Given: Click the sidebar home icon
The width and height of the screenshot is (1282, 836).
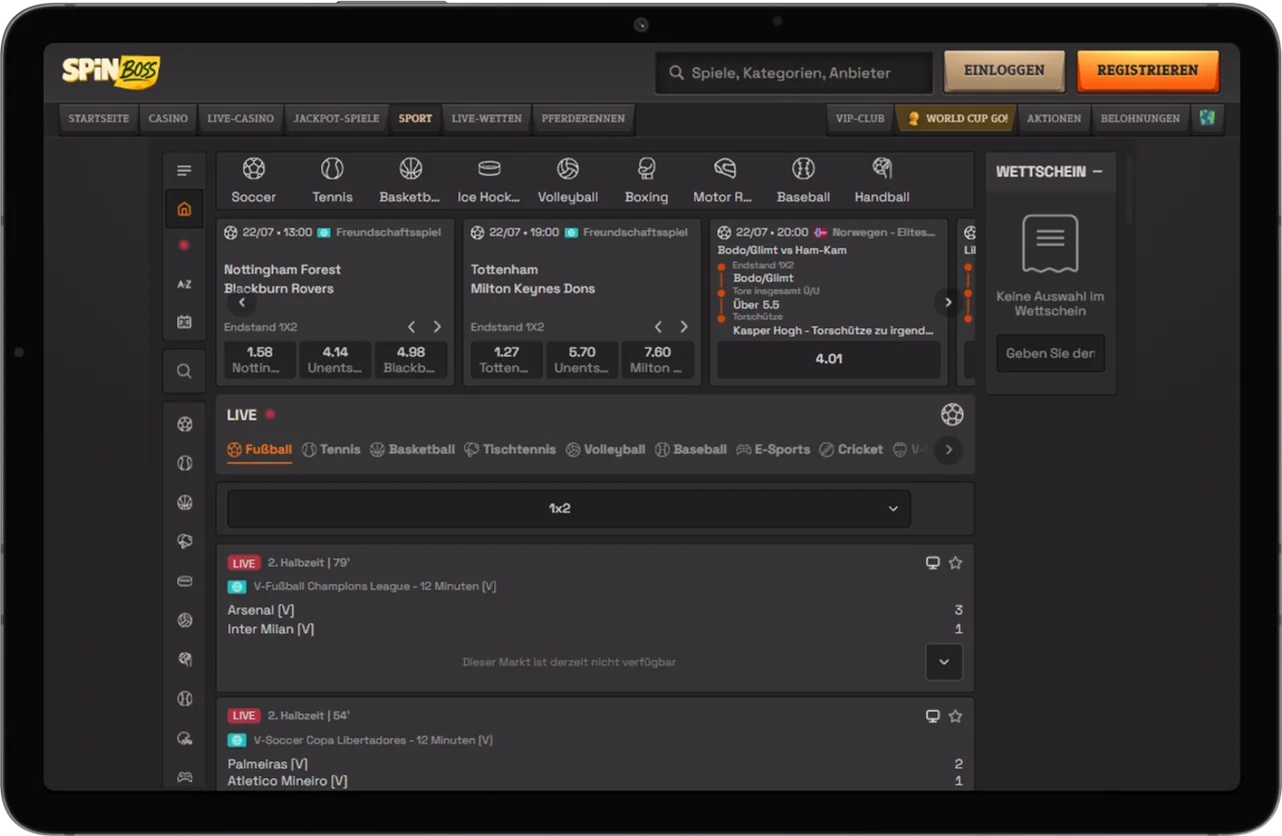Looking at the screenshot, I should pos(184,209).
